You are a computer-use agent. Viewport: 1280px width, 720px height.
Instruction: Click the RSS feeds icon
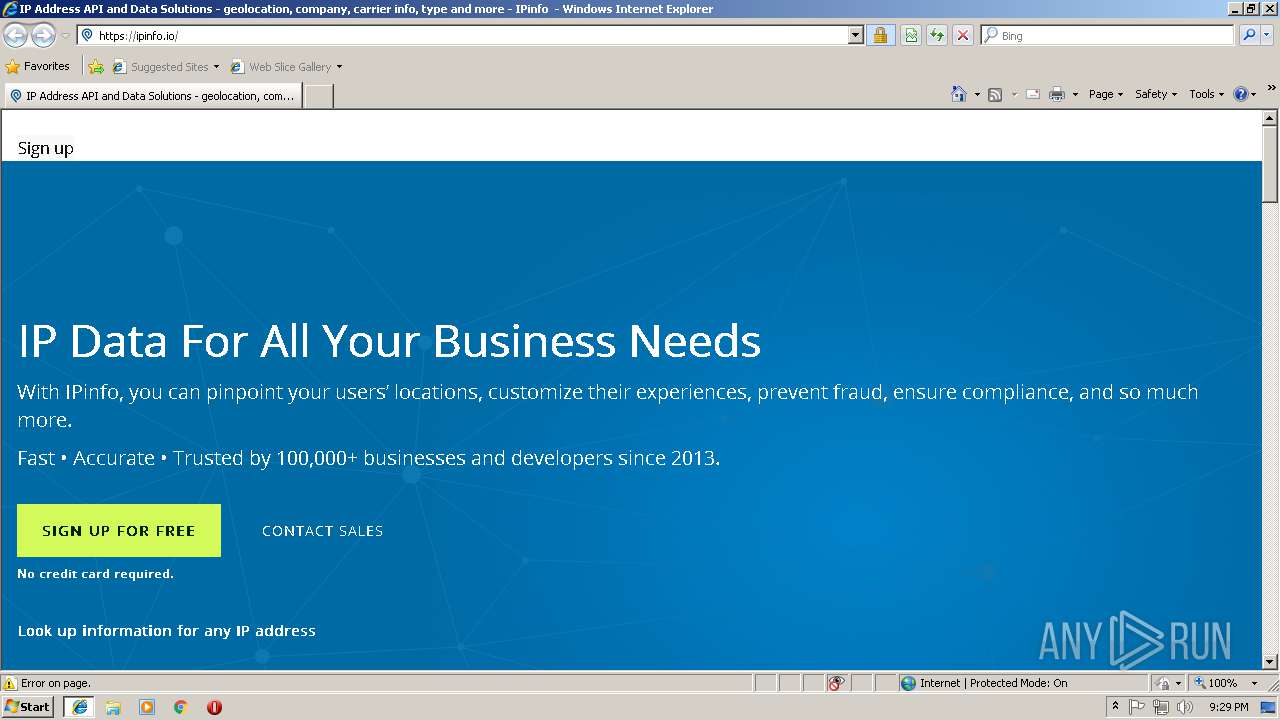coord(995,94)
